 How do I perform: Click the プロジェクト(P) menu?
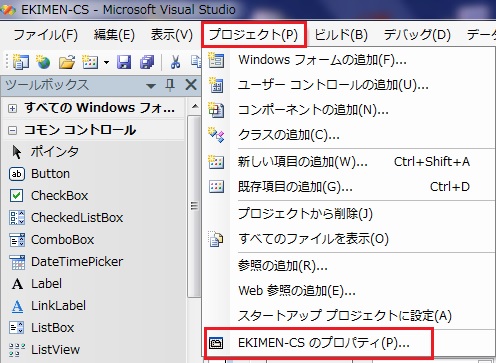(x=253, y=35)
